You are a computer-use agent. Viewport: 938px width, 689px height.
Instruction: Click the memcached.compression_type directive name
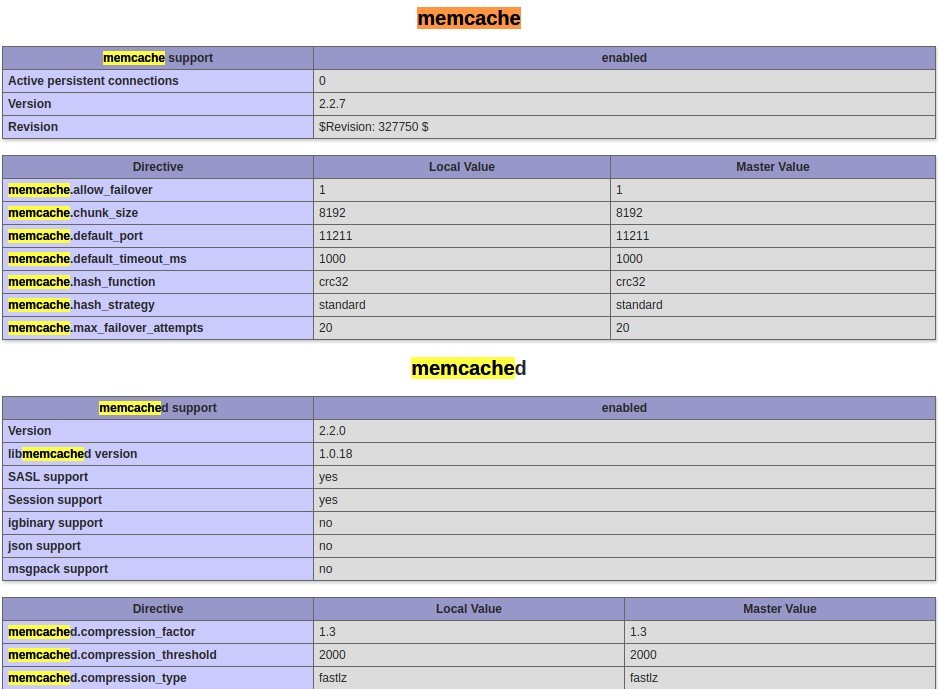(97, 678)
